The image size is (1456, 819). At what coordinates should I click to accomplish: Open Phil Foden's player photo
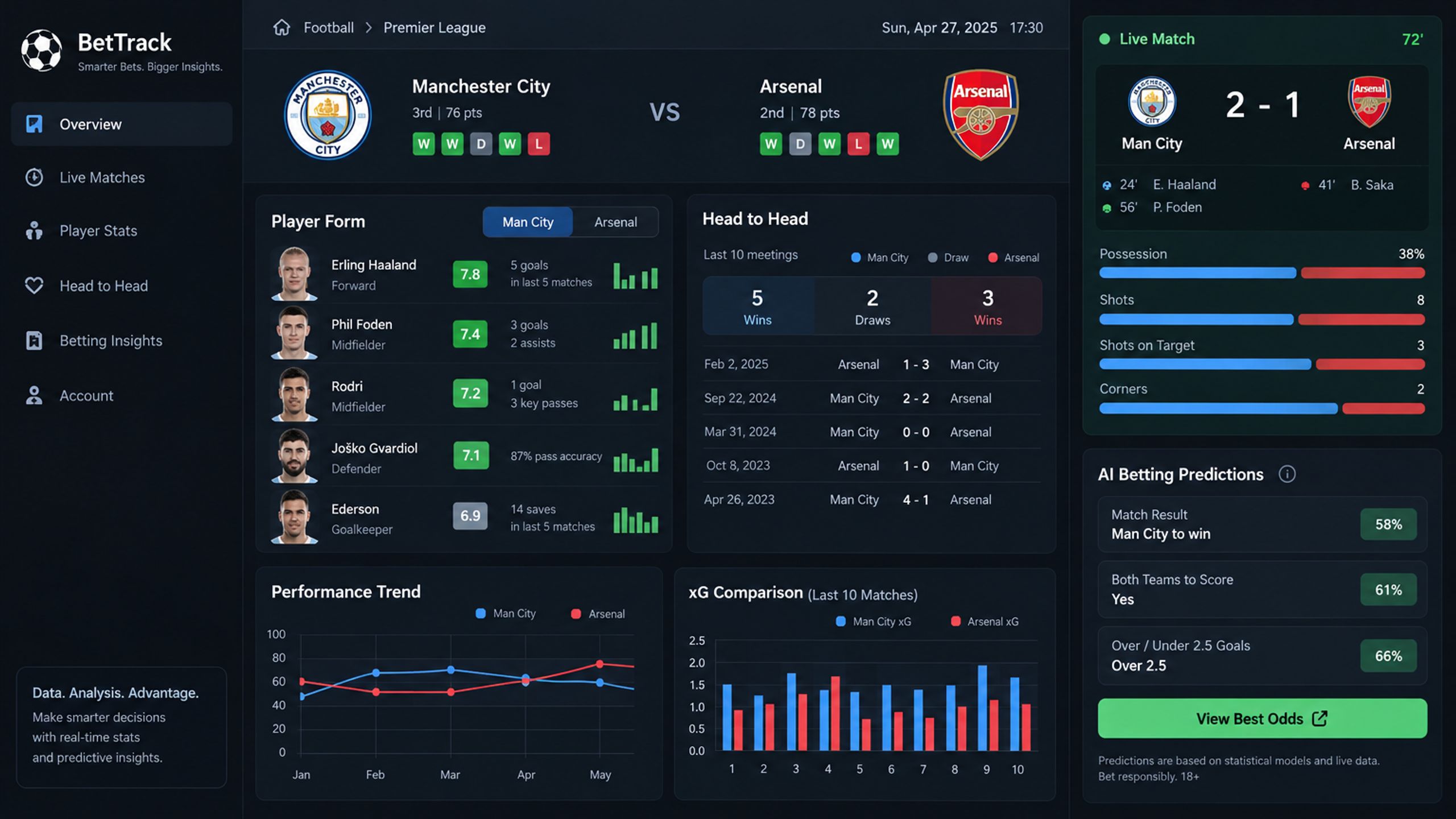point(294,333)
